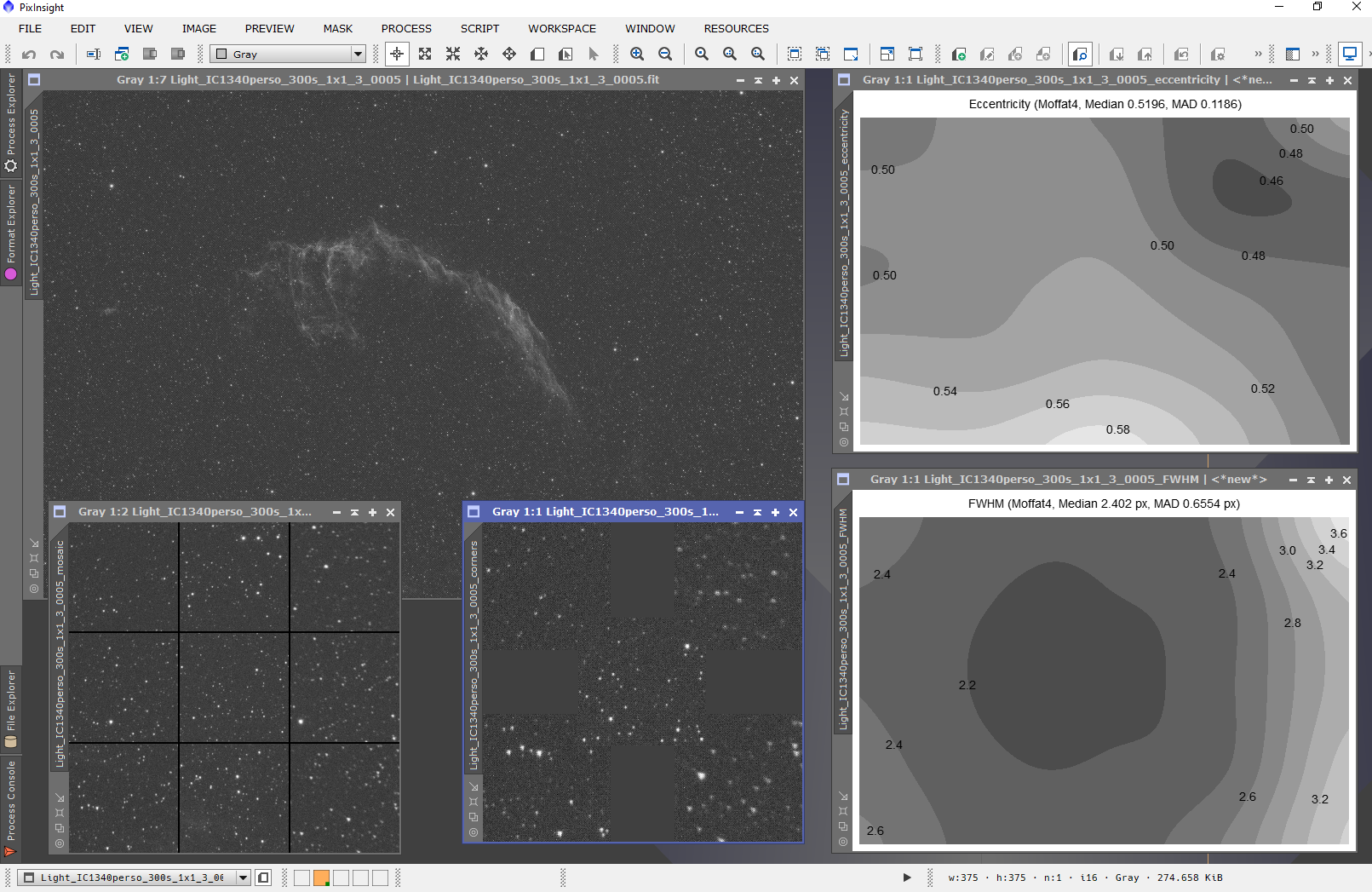Select the pointer selection tool in toolbar

click(x=594, y=54)
